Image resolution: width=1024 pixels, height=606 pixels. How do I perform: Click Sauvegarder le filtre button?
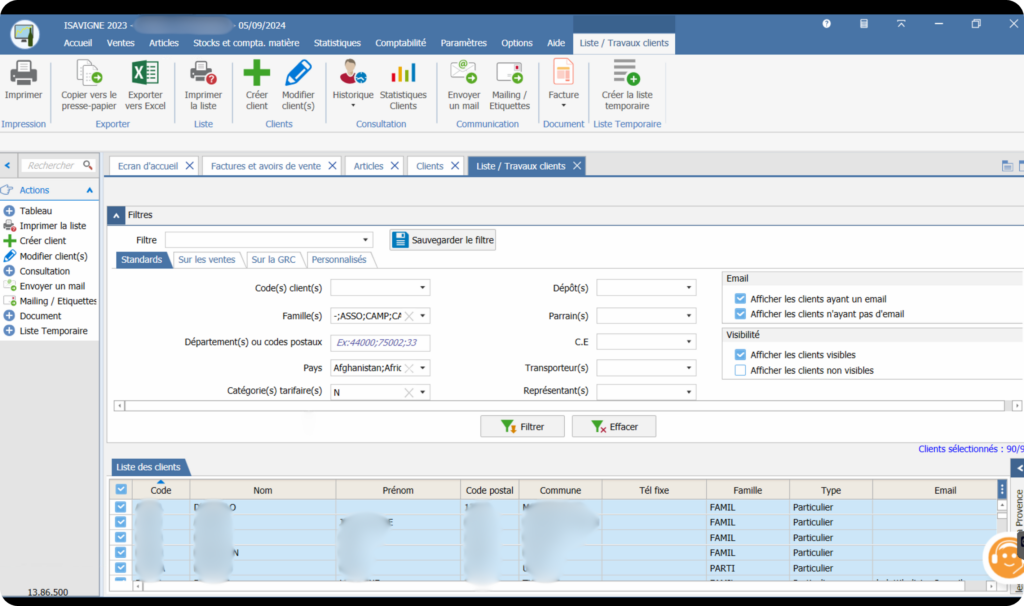click(443, 240)
